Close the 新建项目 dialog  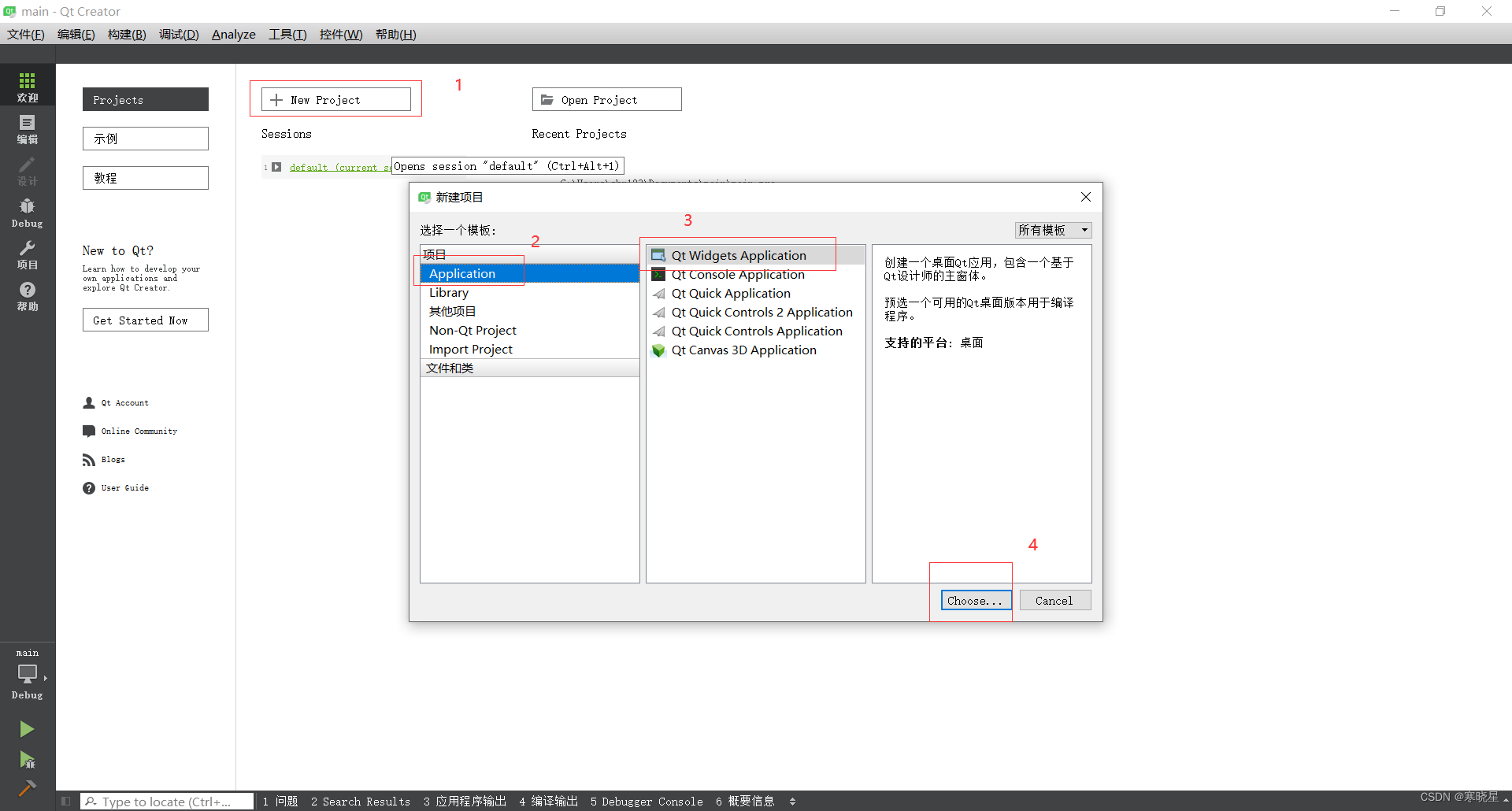1086,197
